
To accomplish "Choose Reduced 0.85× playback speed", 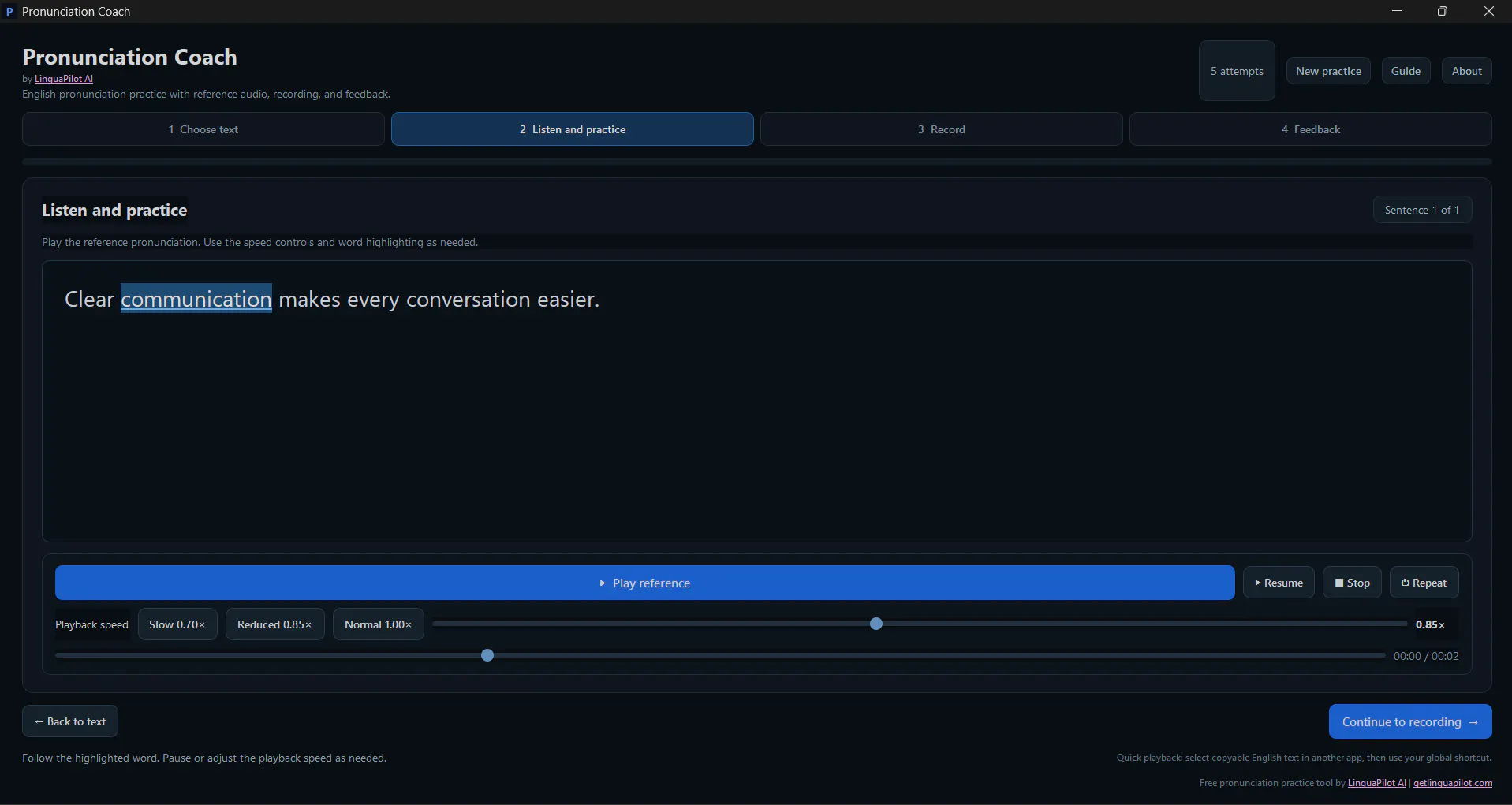I will tap(274, 624).
